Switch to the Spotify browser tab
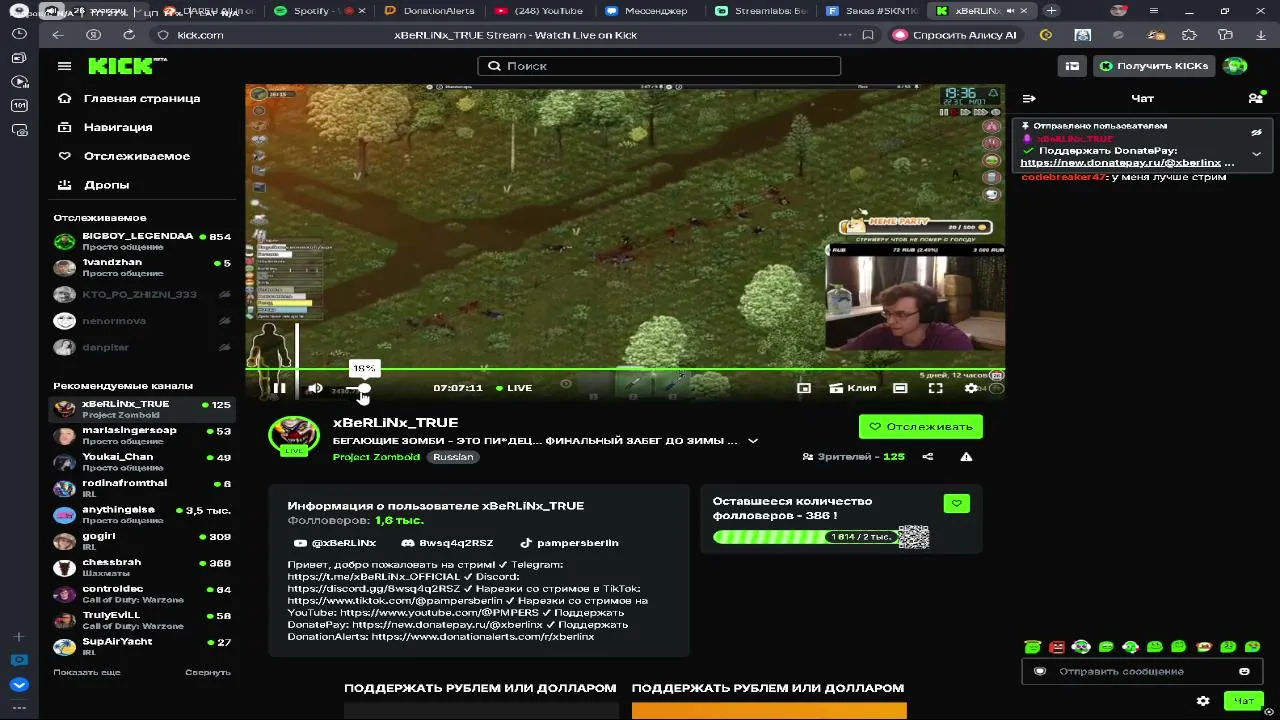Viewport: 1280px width, 720px height. (322, 11)
